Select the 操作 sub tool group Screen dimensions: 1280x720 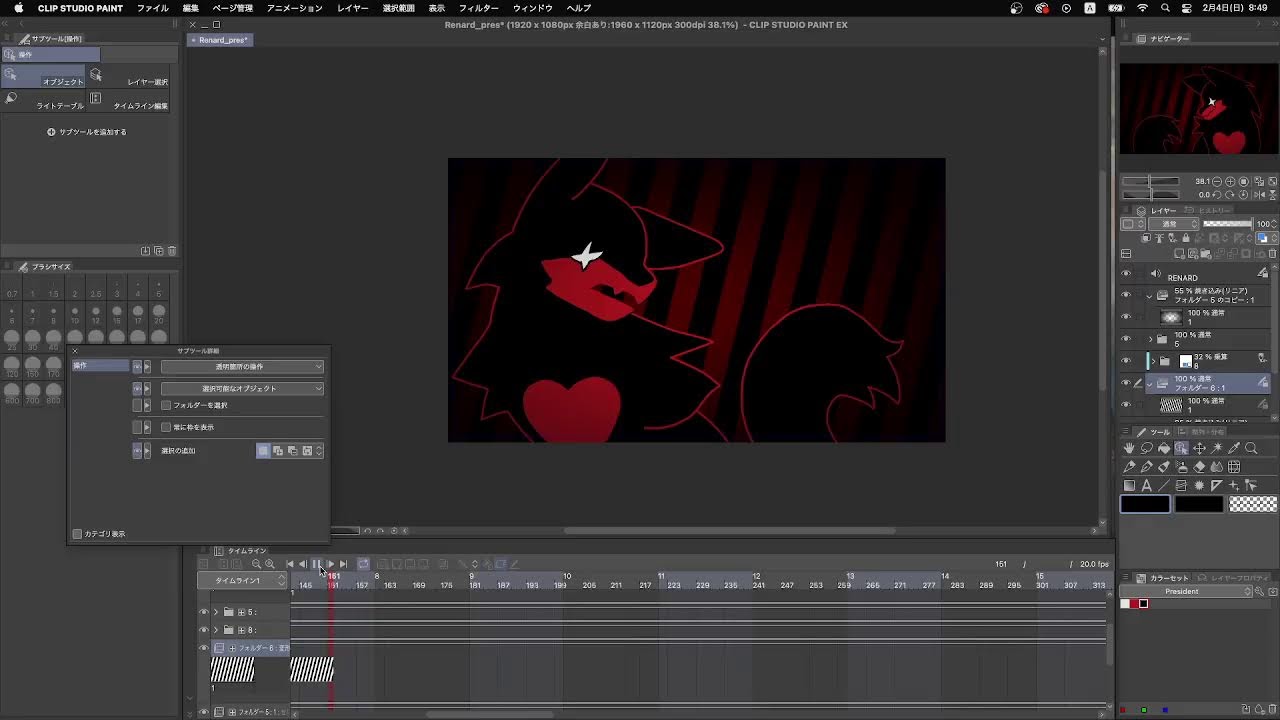point(51,54)
